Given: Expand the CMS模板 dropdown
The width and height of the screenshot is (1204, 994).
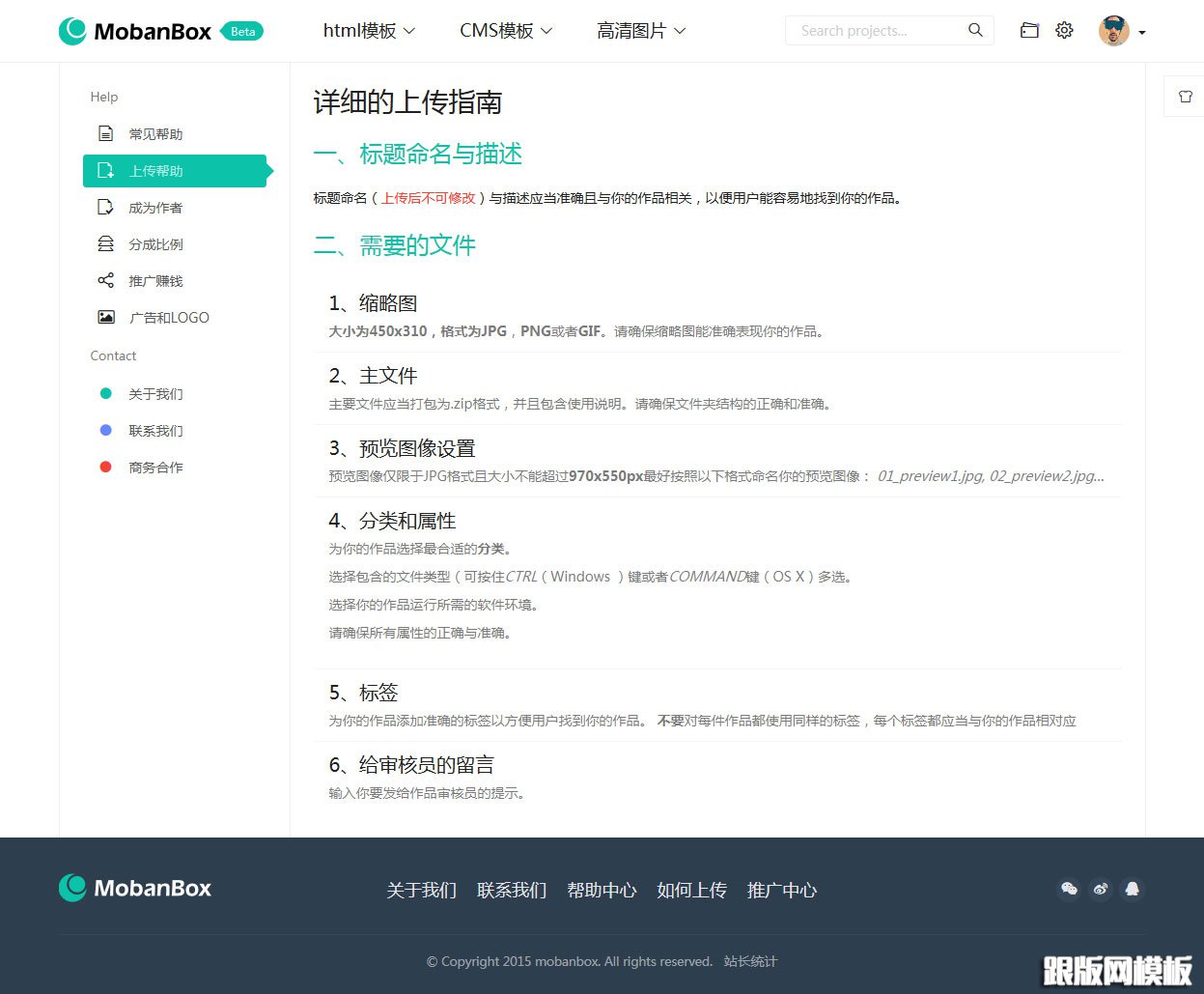Looking at the screenshot, I should pos(505,30).
